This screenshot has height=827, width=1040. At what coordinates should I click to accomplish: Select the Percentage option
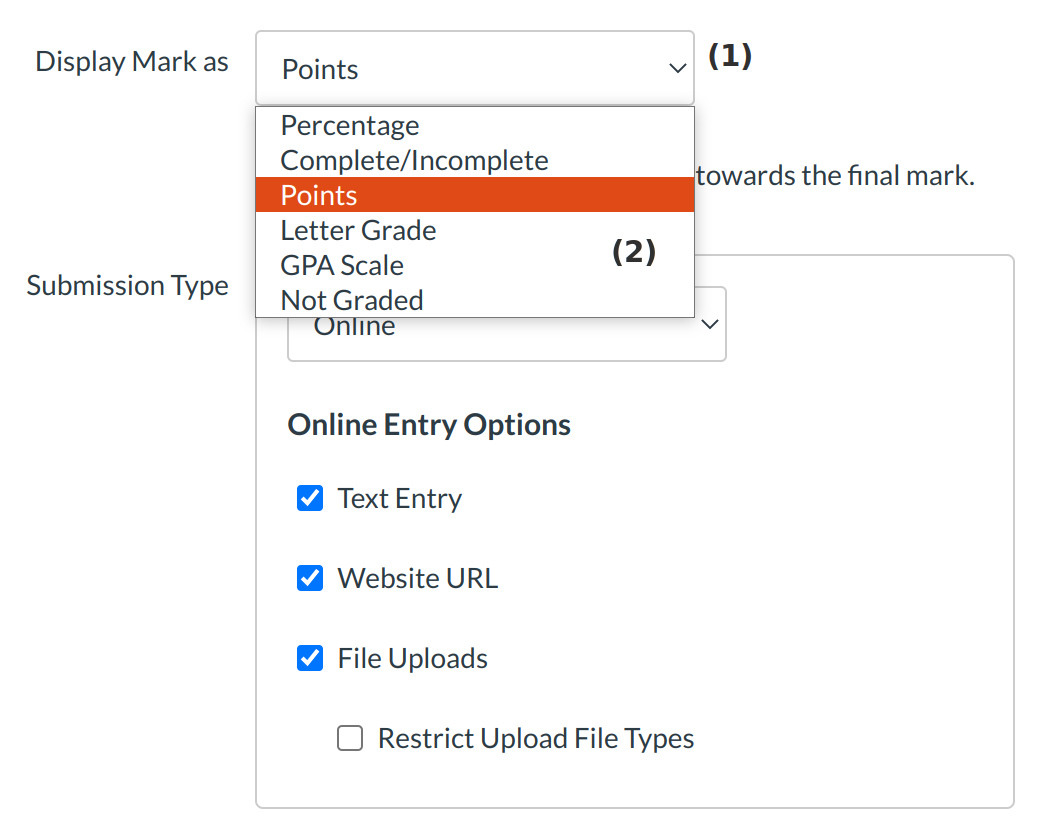pos(350,126)
